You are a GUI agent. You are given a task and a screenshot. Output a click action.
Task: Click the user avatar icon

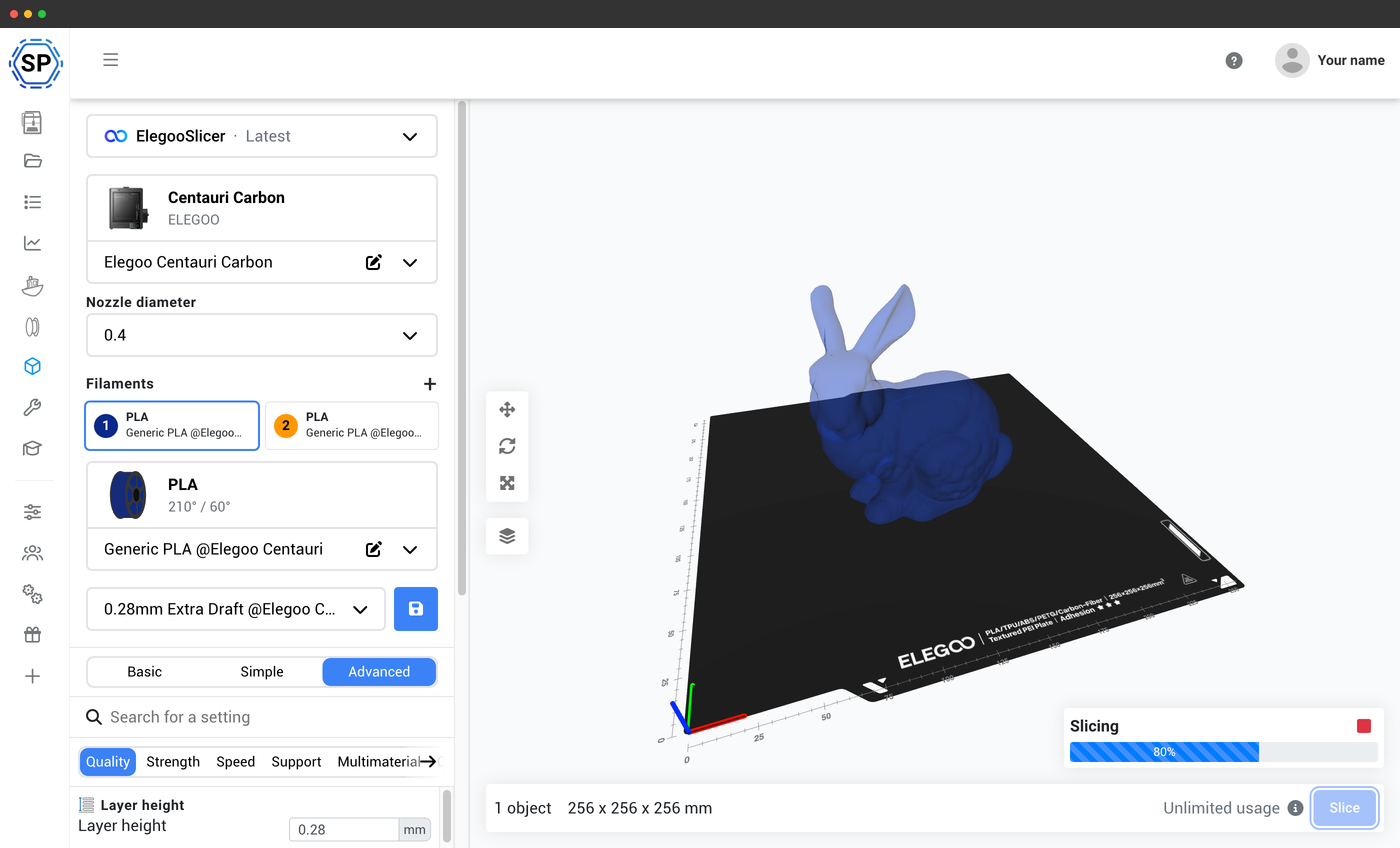point(1292,60)
